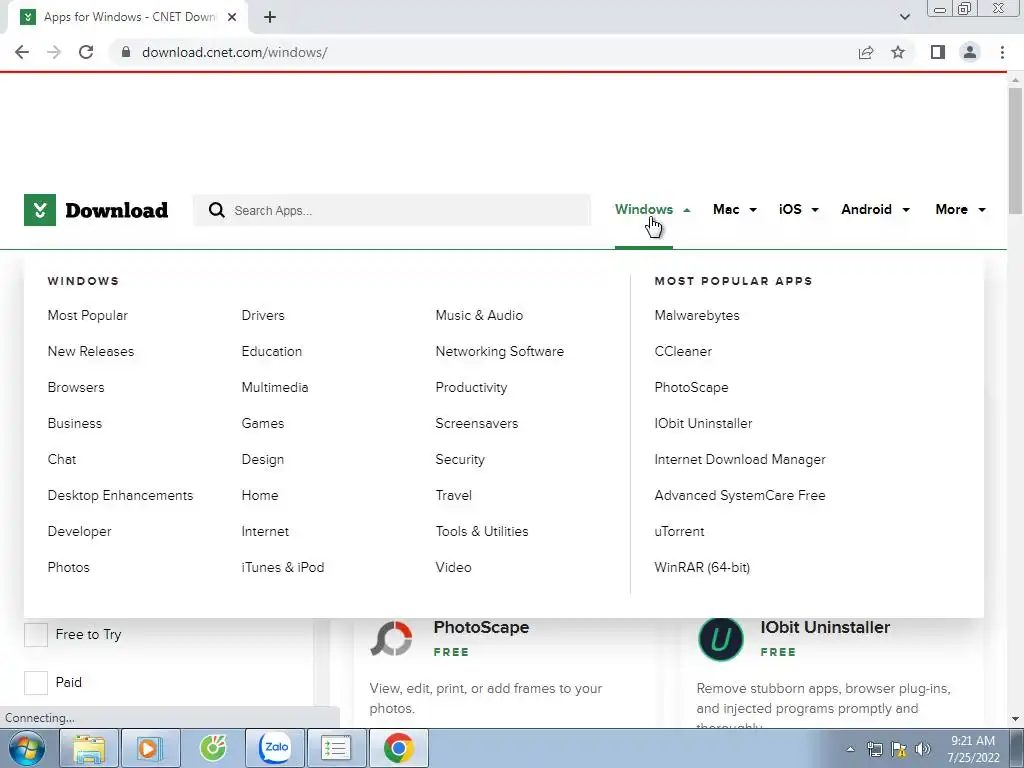
Task: Open the Networking Software link
Action: [500, 351]
